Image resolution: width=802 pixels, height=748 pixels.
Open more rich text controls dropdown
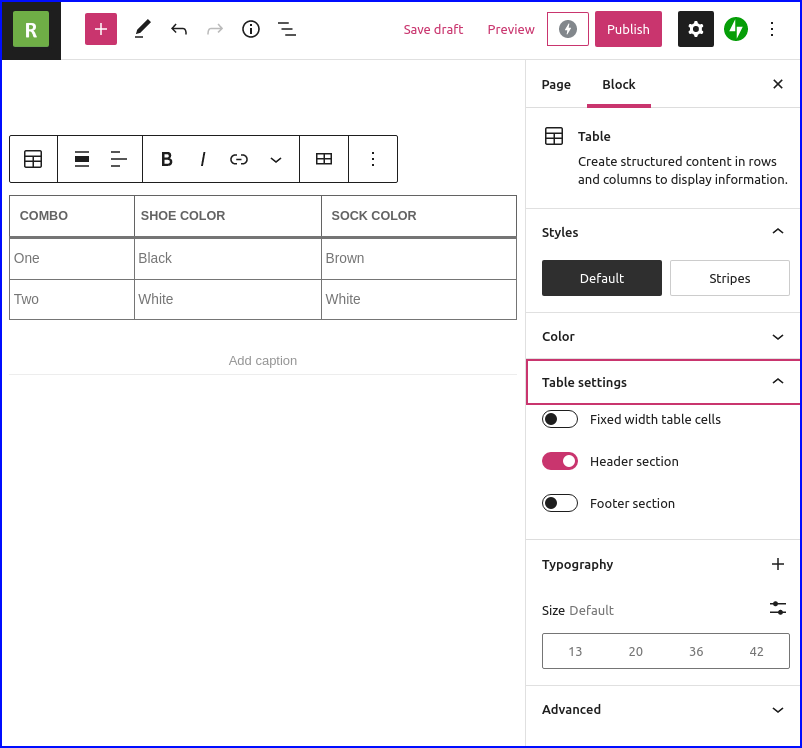click(276, 159)
